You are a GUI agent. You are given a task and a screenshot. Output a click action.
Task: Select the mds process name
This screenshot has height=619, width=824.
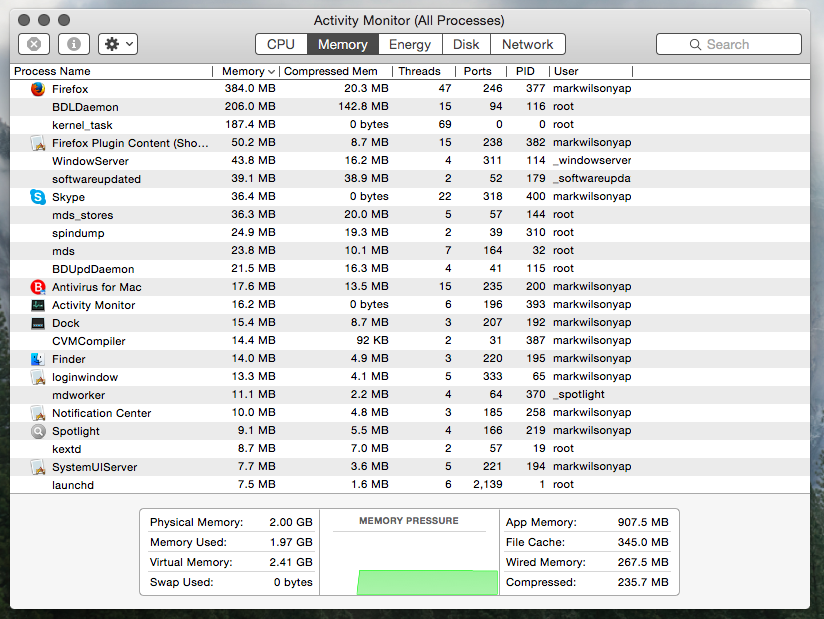(x=63, y=251)
